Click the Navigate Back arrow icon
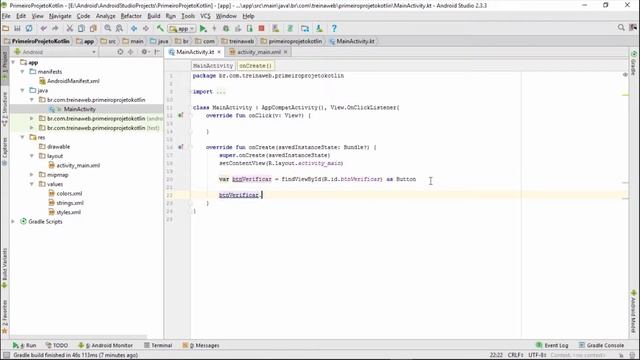The image size is (640, 360). [133, 29]
